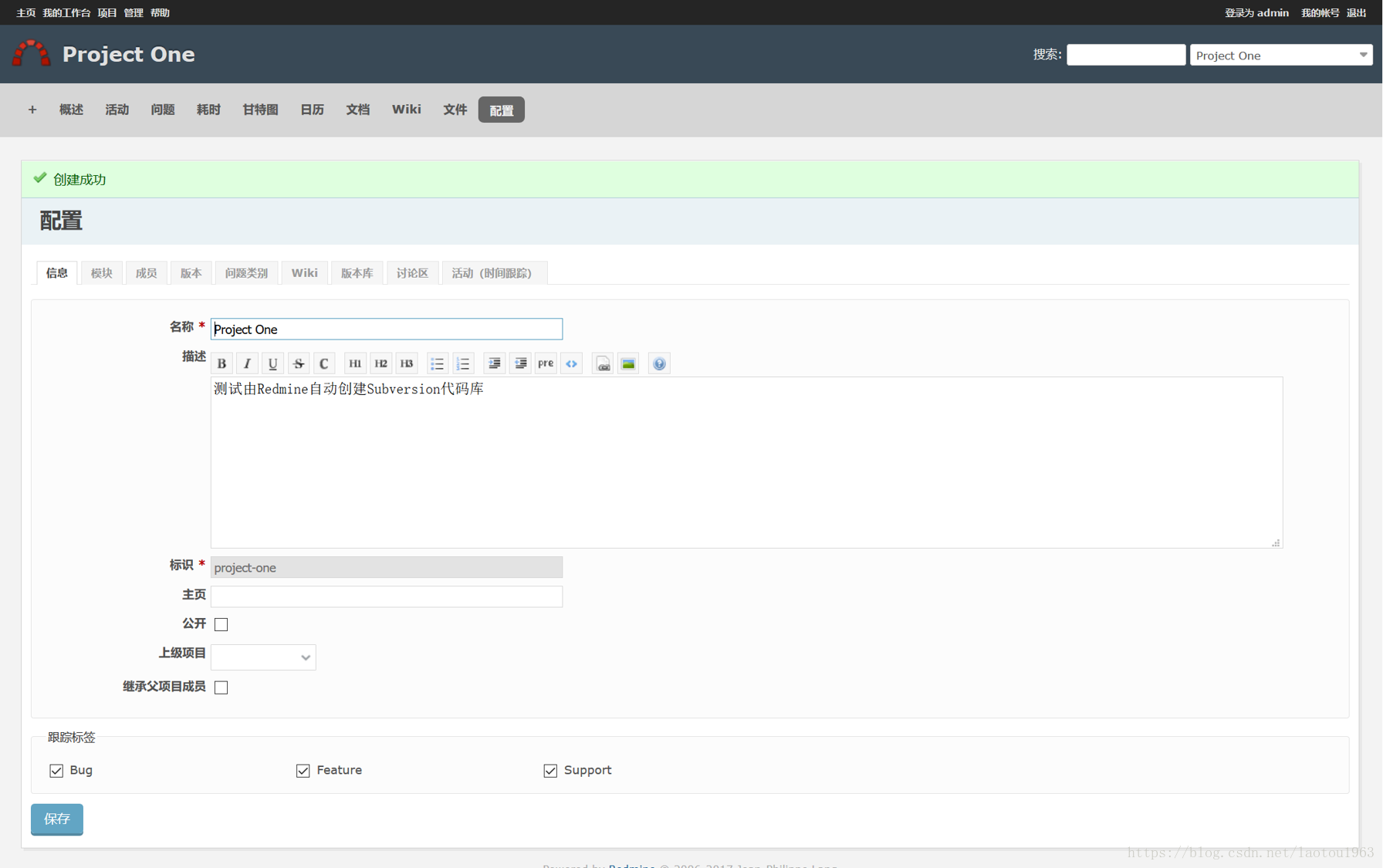Image resolution: width=1383 pixels, height=868 pixels.
Task: Open 问题 in project menu
Action: tap(163, 110)
